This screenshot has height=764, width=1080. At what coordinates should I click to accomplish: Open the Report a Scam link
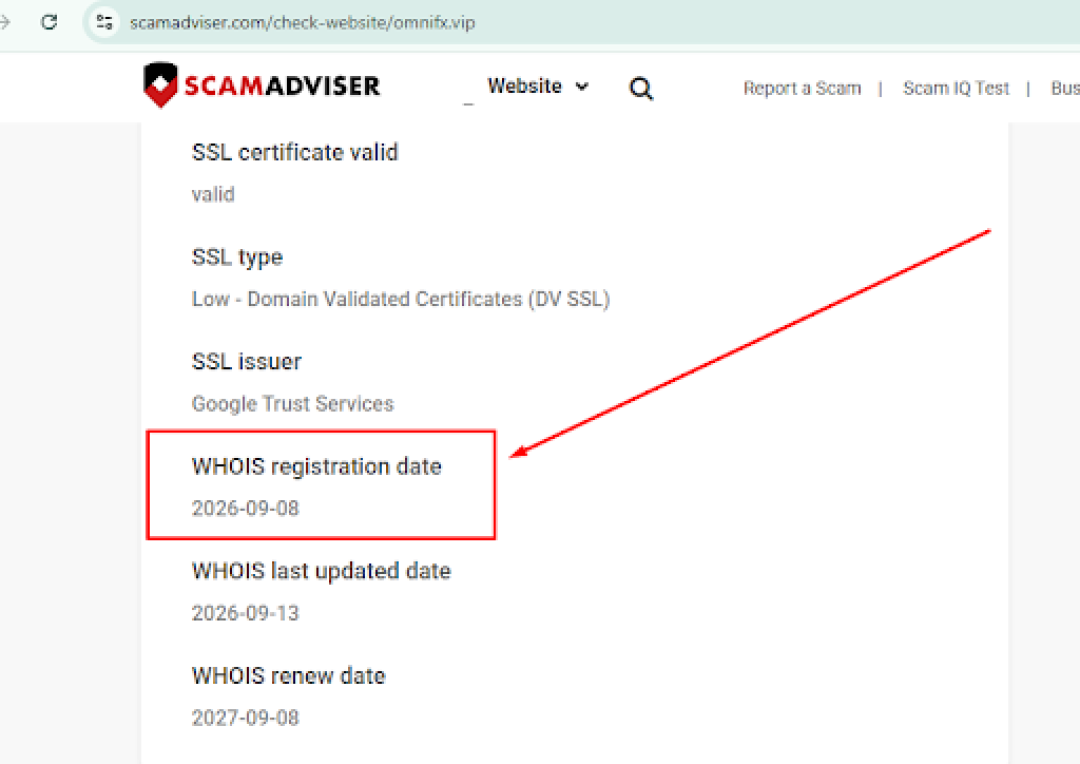coord(802,88)
